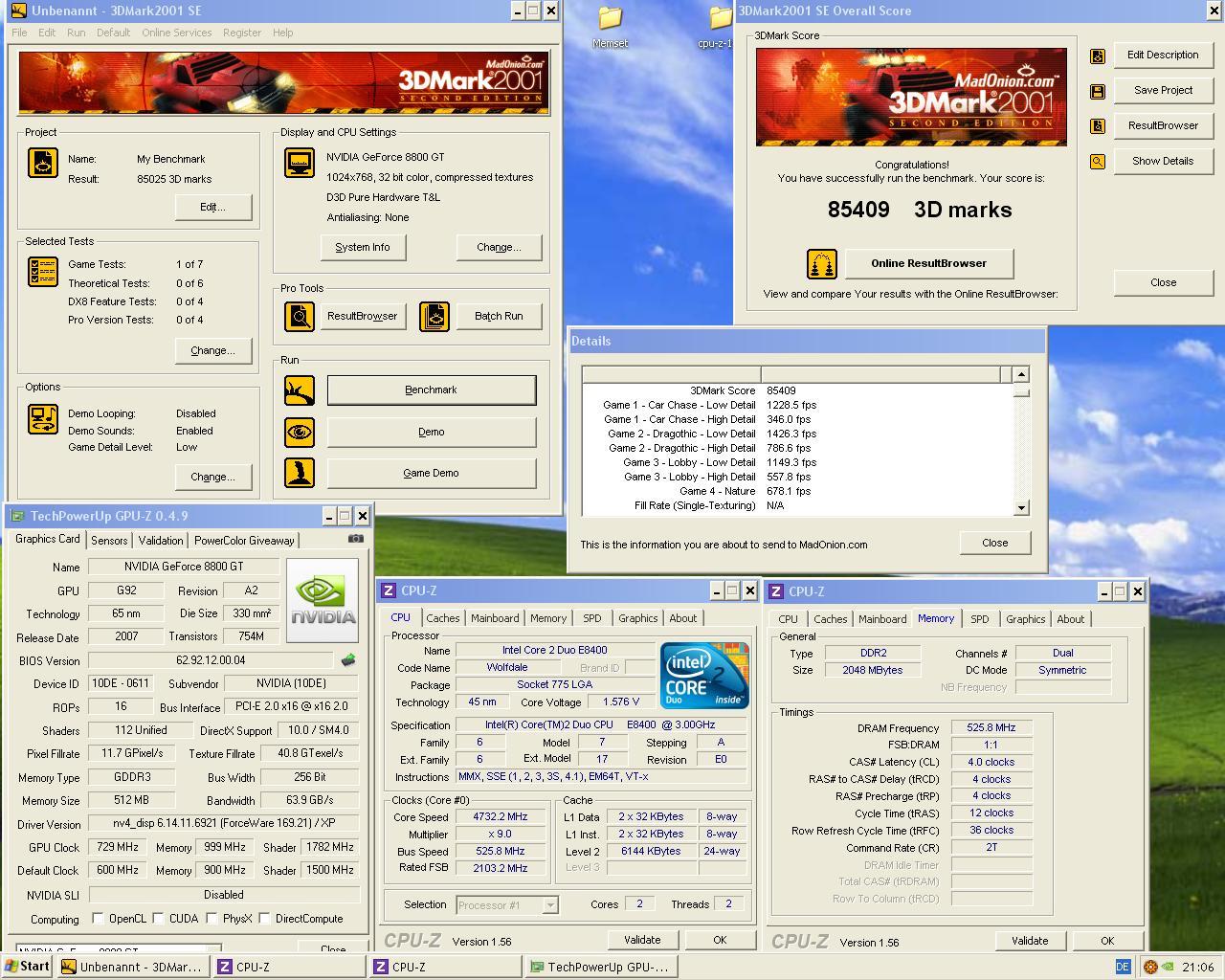Enable the DirectCompute checkbox in GPU-Z
Image resolution: width=1225 pixels, height=980 pixels.
pos(264,919)
